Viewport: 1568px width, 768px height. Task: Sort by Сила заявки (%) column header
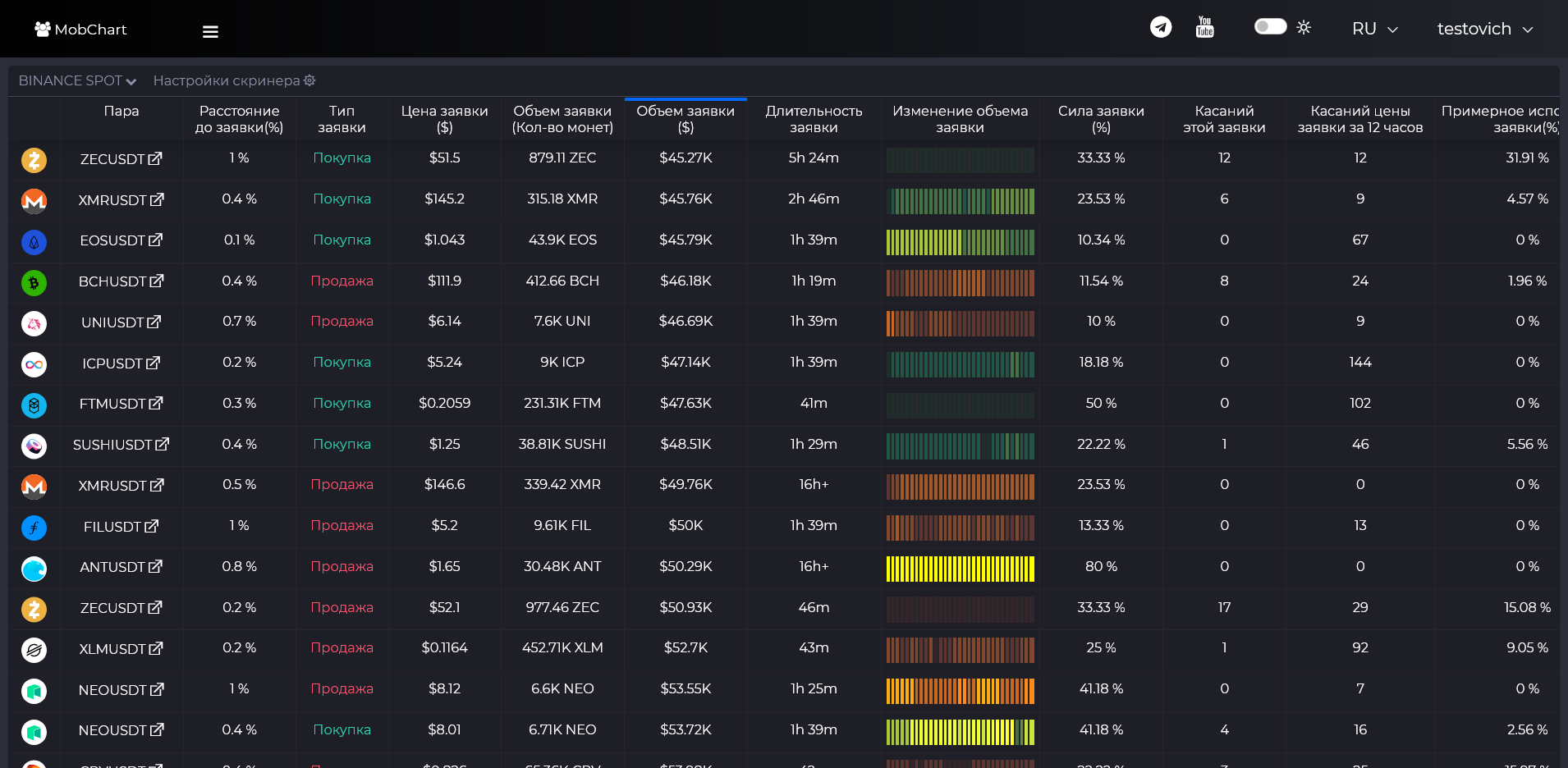click(x=1101, y=119)
